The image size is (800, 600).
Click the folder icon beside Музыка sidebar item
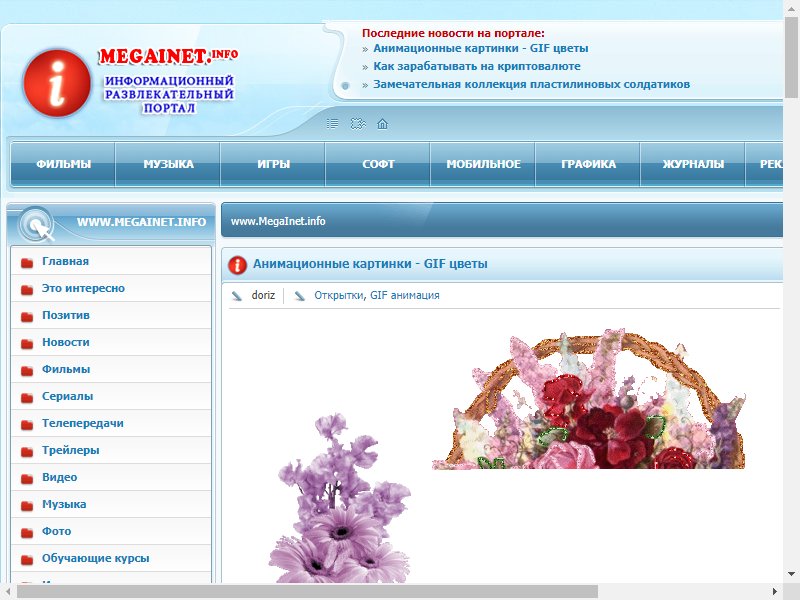click(27, 506)
